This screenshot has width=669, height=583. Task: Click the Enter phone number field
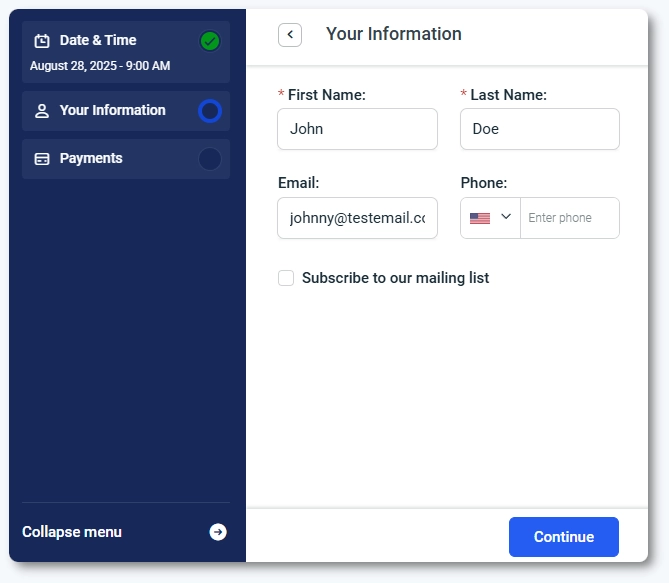(x=569, y=218)
